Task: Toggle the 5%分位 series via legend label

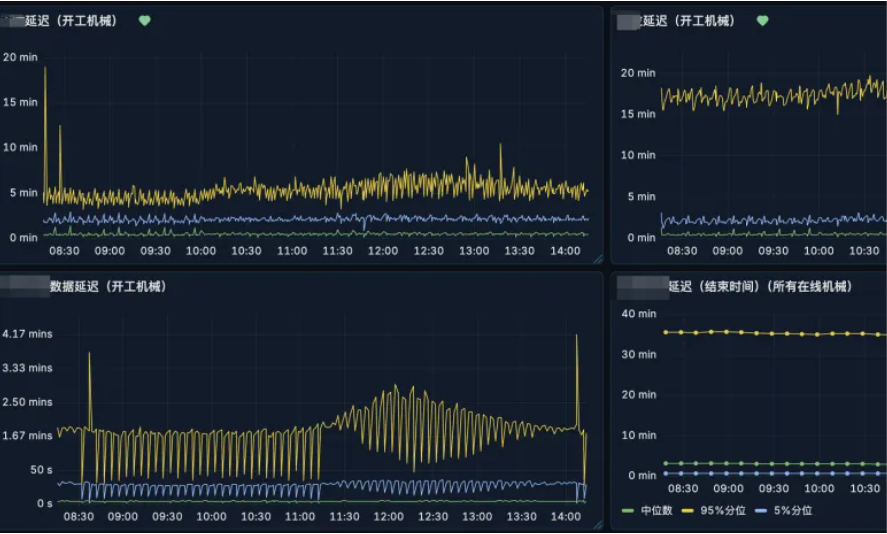Action: 794,511
